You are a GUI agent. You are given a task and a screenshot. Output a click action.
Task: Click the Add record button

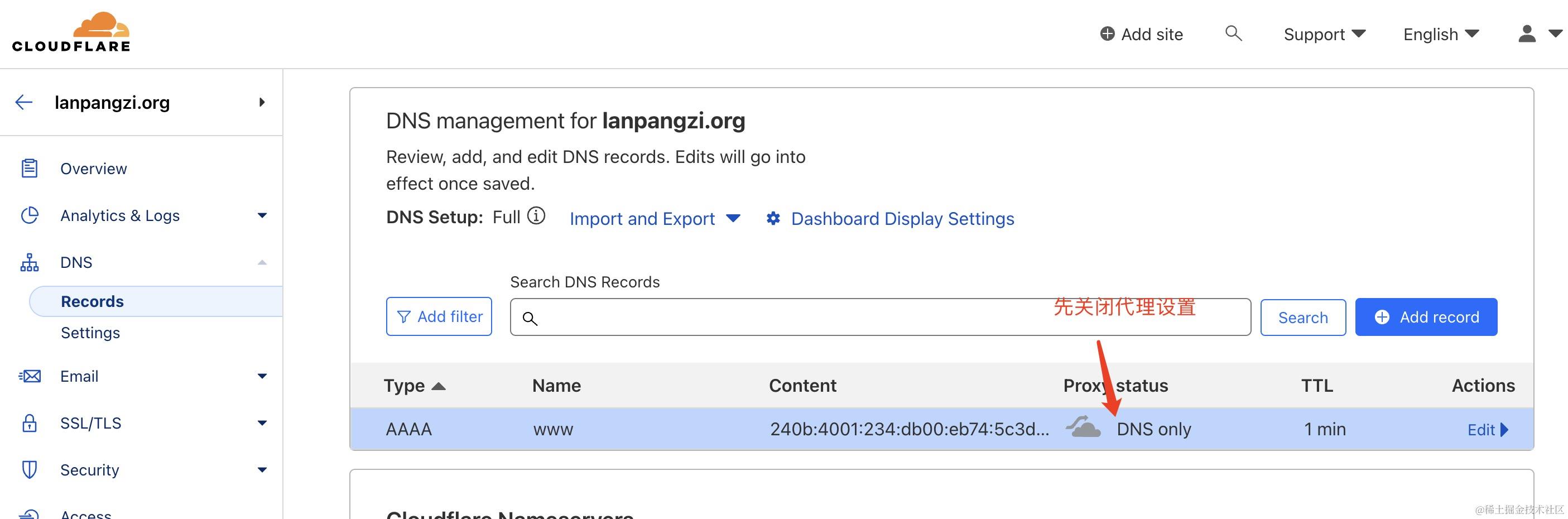click(x=1426, y=317)
